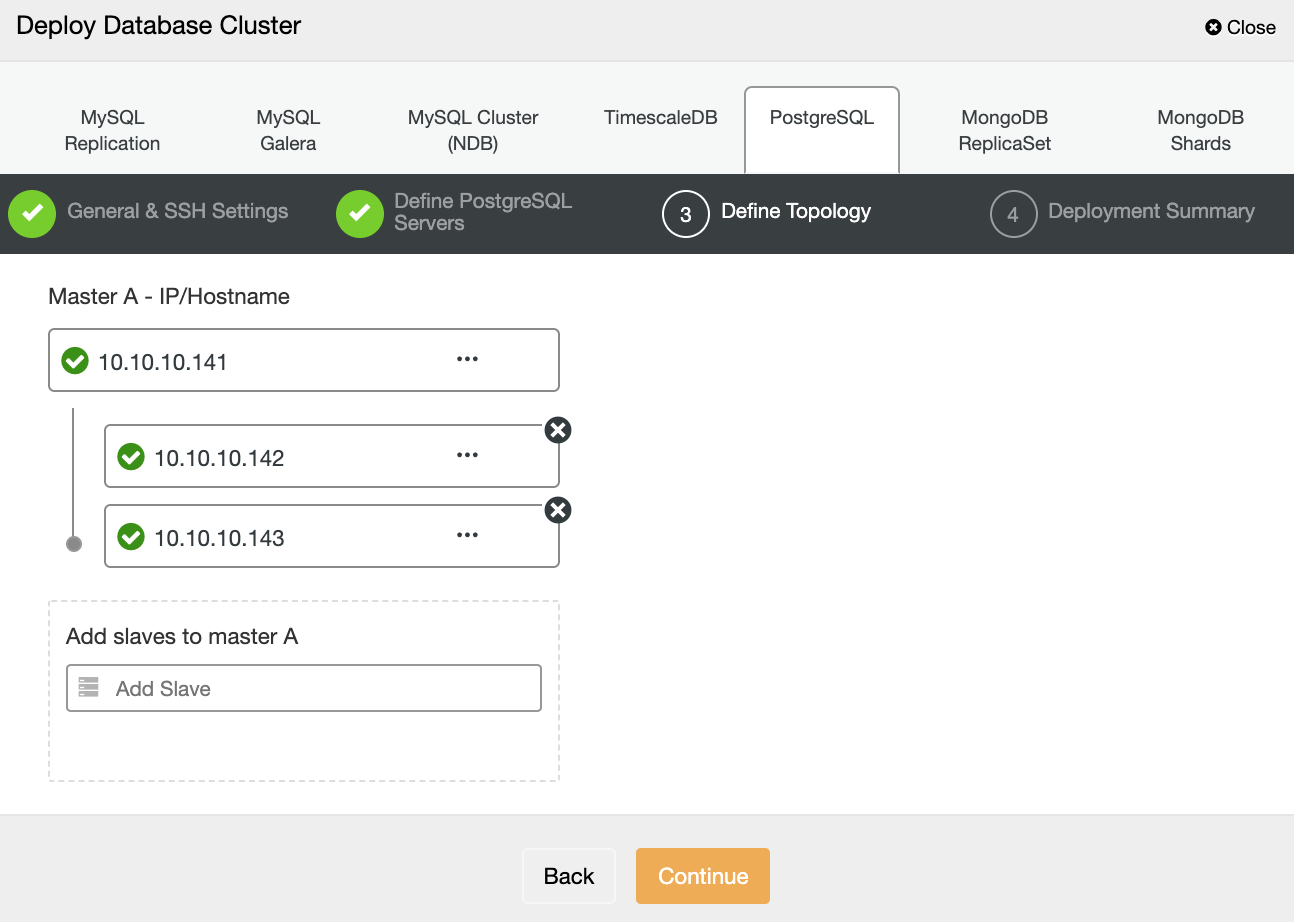Screen dimensions: 1294x922
Task: Go to Define PostgreSQL Servers step
Action: point(483,212)
